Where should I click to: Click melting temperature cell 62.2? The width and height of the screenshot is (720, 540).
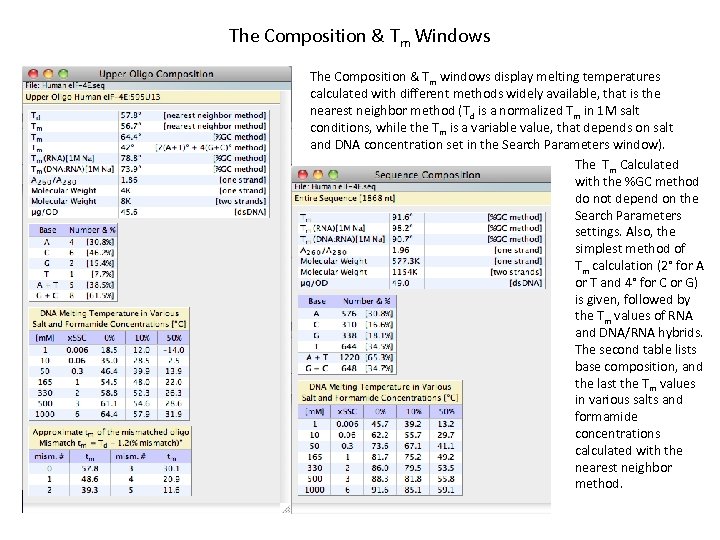(380, 435)
